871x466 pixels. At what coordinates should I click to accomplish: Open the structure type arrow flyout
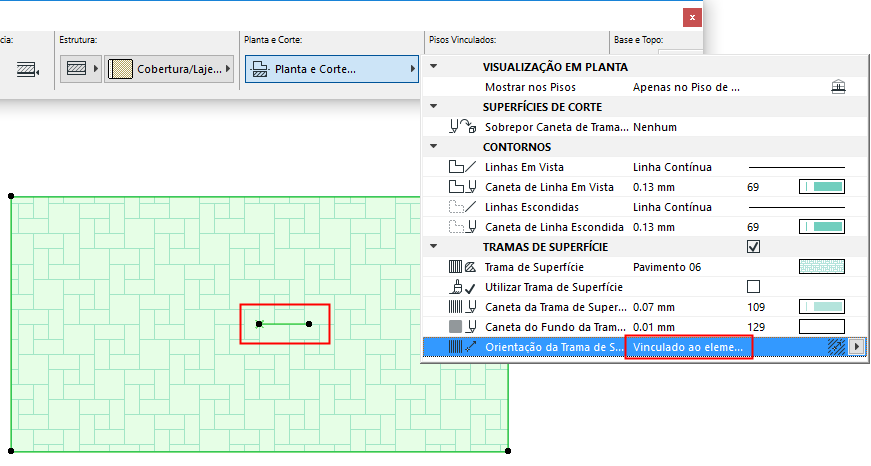96,69
